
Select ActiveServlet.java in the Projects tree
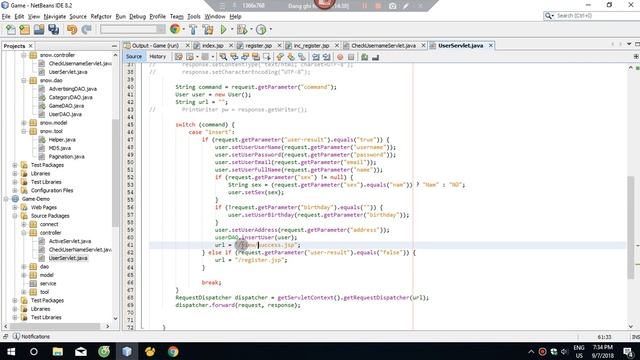click(70, 241)
